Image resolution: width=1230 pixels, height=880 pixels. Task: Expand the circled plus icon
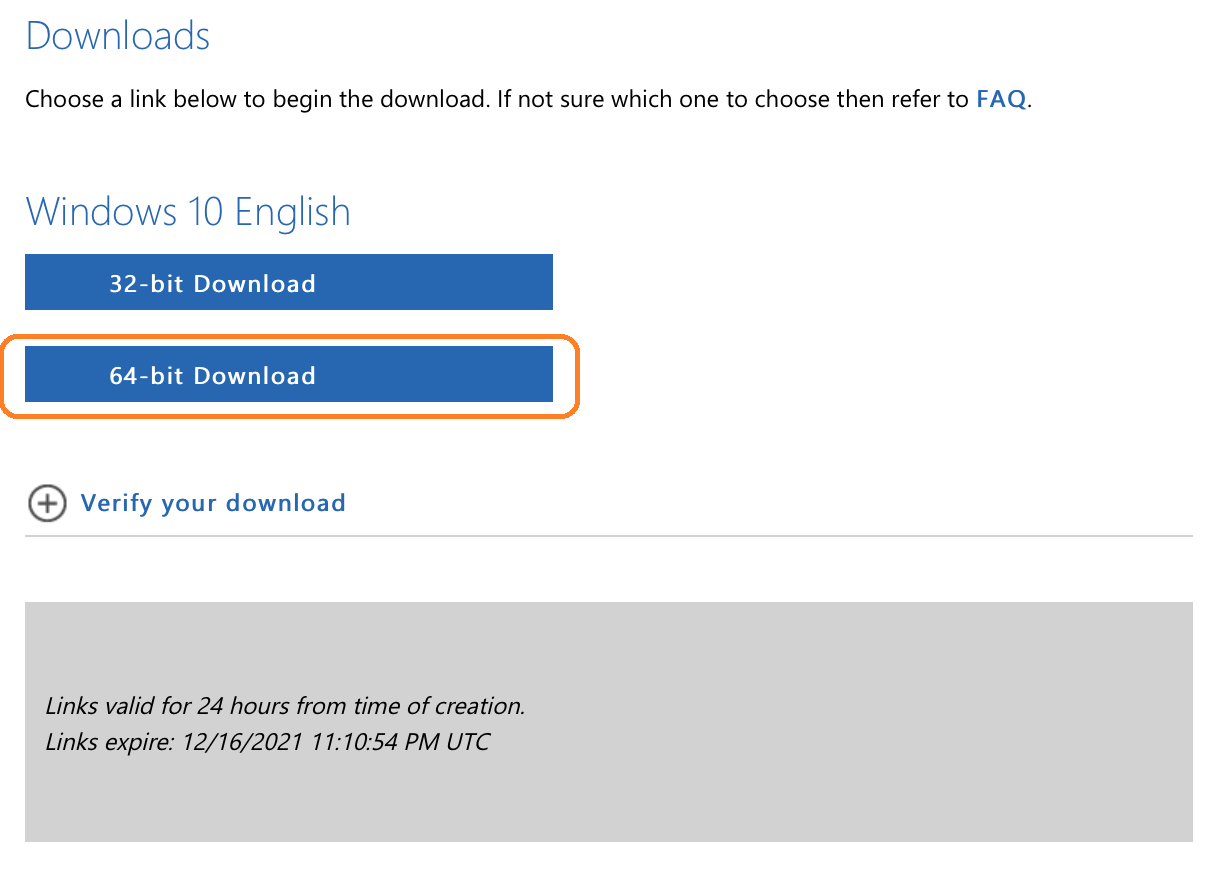[47, 503]
